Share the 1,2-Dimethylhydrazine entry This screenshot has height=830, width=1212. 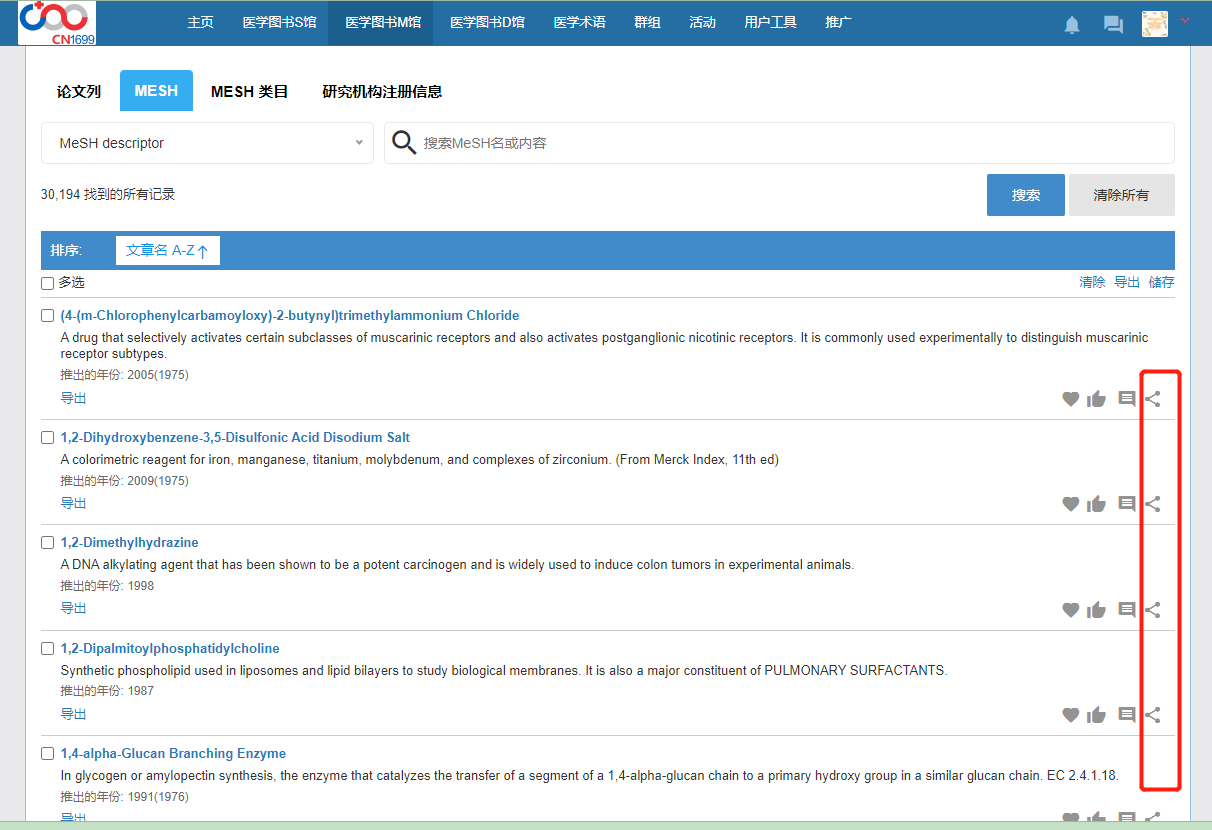pos(1153,610)
